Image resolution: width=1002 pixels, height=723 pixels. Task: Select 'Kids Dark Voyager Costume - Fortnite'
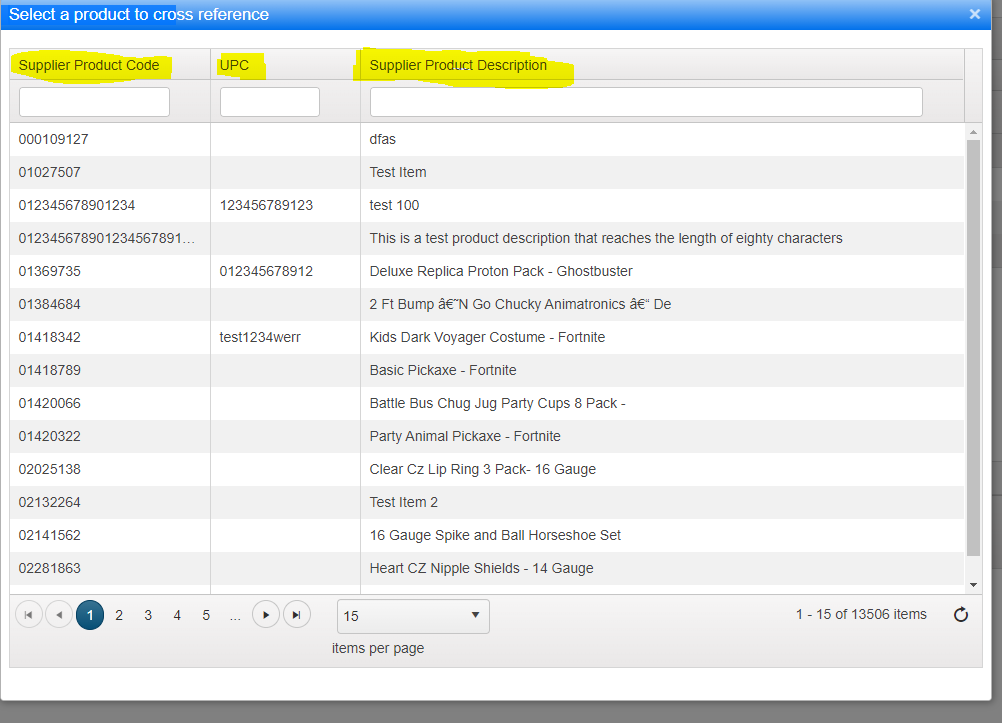click(x=487, y=338)
